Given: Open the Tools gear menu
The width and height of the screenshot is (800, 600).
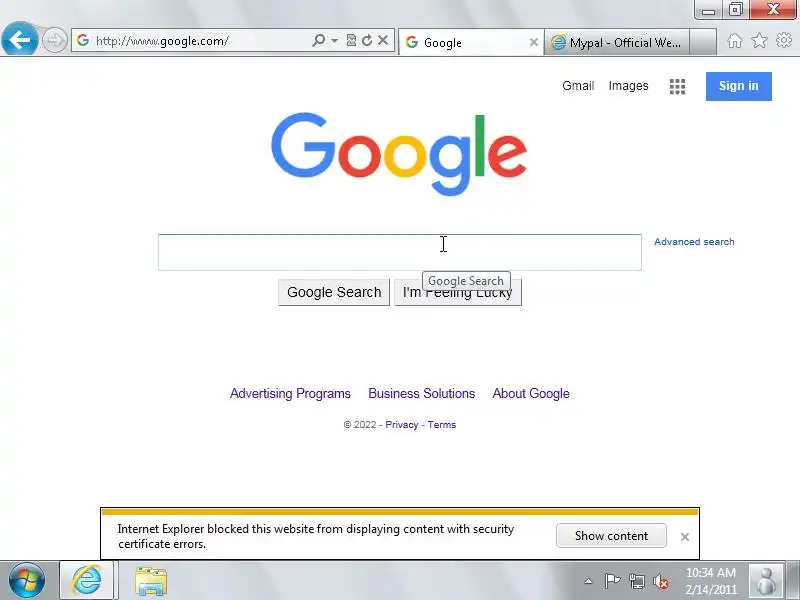Looking at the screenshot, I should pos(784,40).
